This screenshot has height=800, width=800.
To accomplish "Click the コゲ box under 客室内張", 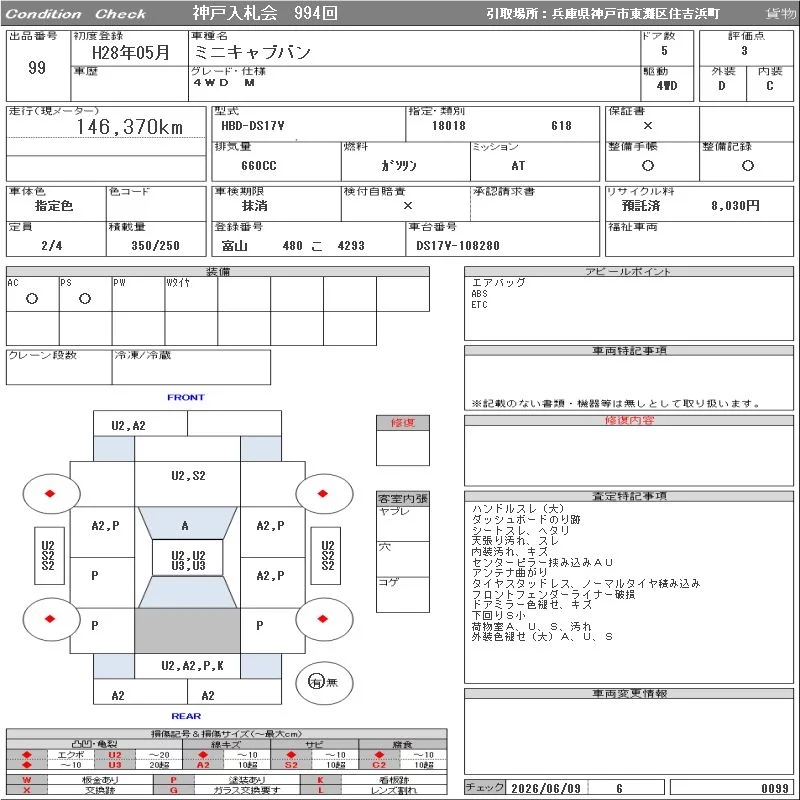I will coord(403,594).
